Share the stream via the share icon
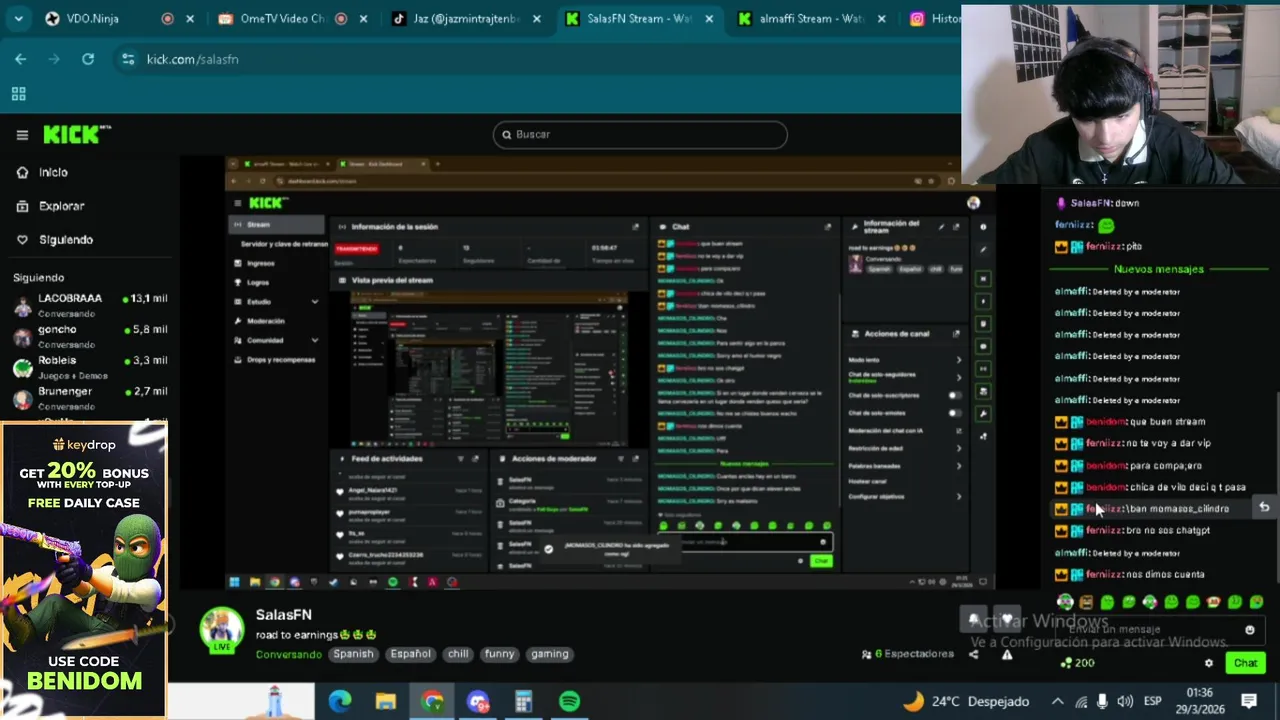1280x720 pixels. click(x=973, y=654)
